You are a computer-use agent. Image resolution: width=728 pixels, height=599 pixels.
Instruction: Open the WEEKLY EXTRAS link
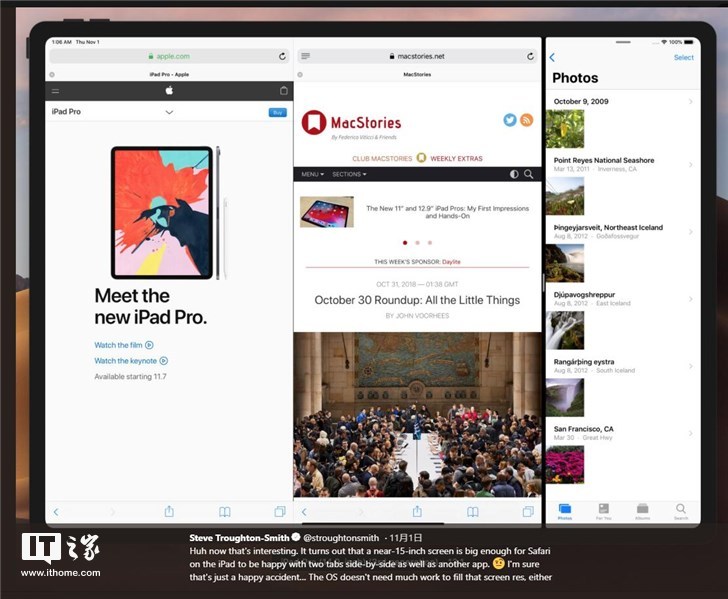[456, 158]
